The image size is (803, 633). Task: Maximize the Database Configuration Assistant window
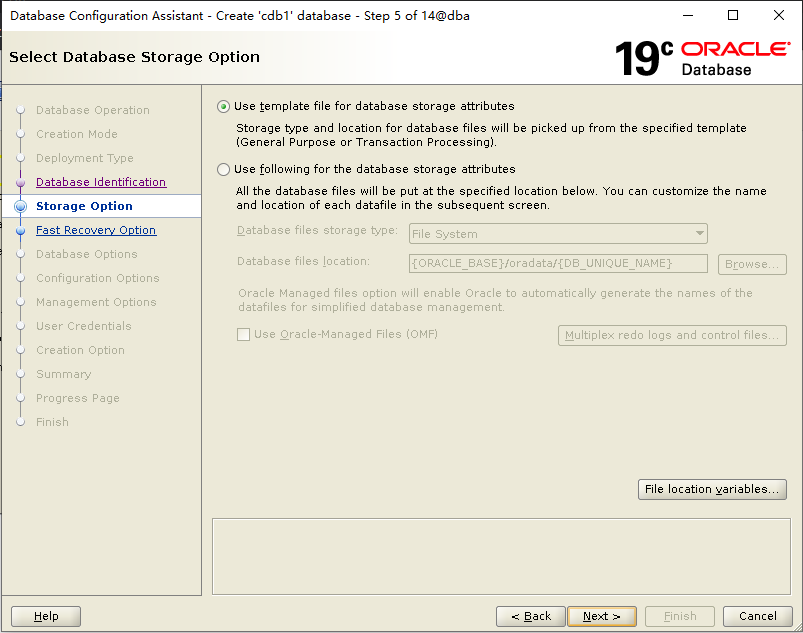pos(733,15)
